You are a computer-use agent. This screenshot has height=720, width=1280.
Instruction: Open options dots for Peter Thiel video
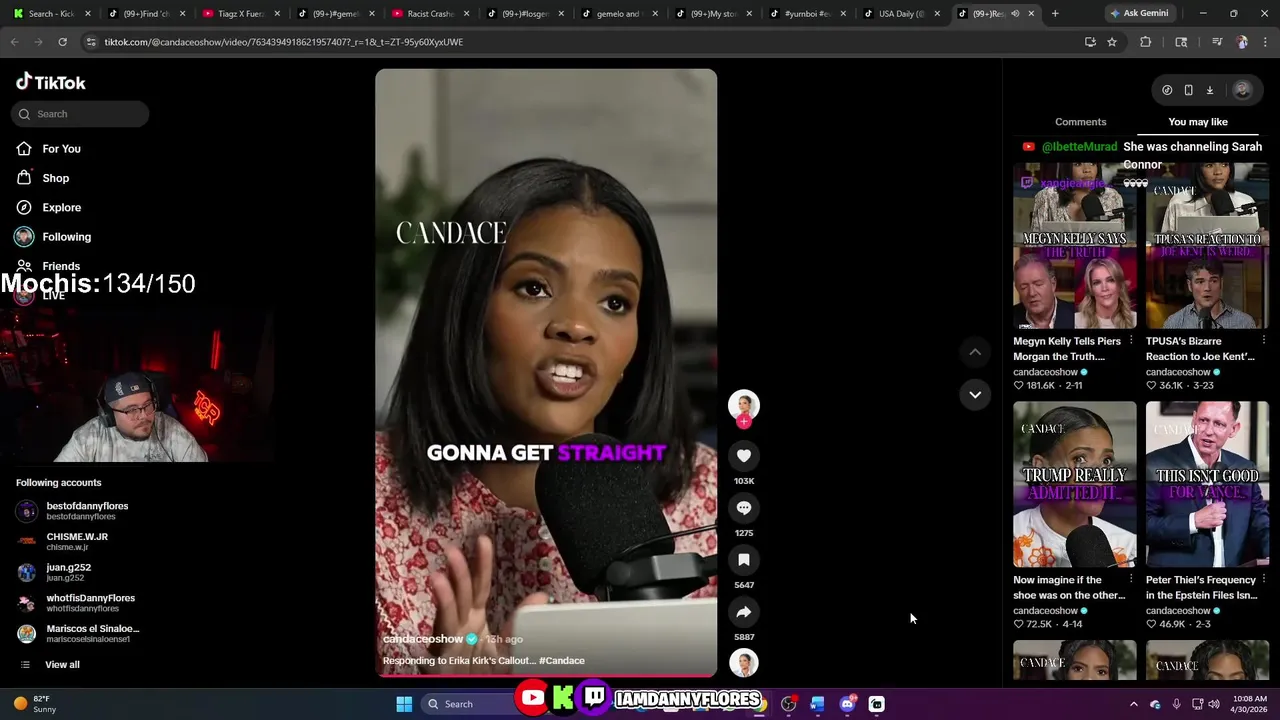1264,580
